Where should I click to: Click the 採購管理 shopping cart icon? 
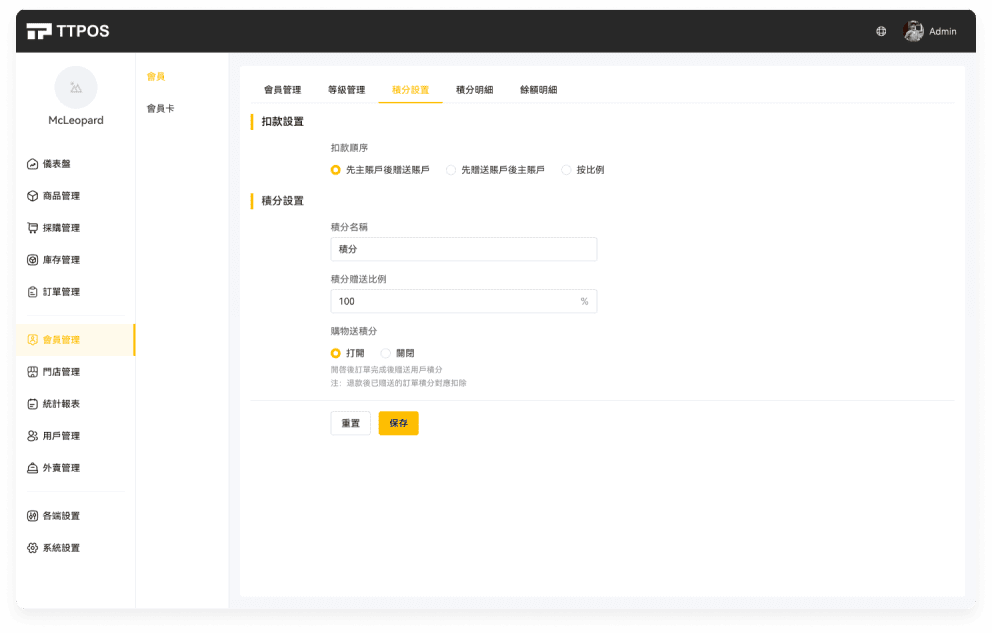[x=33, y=228]
